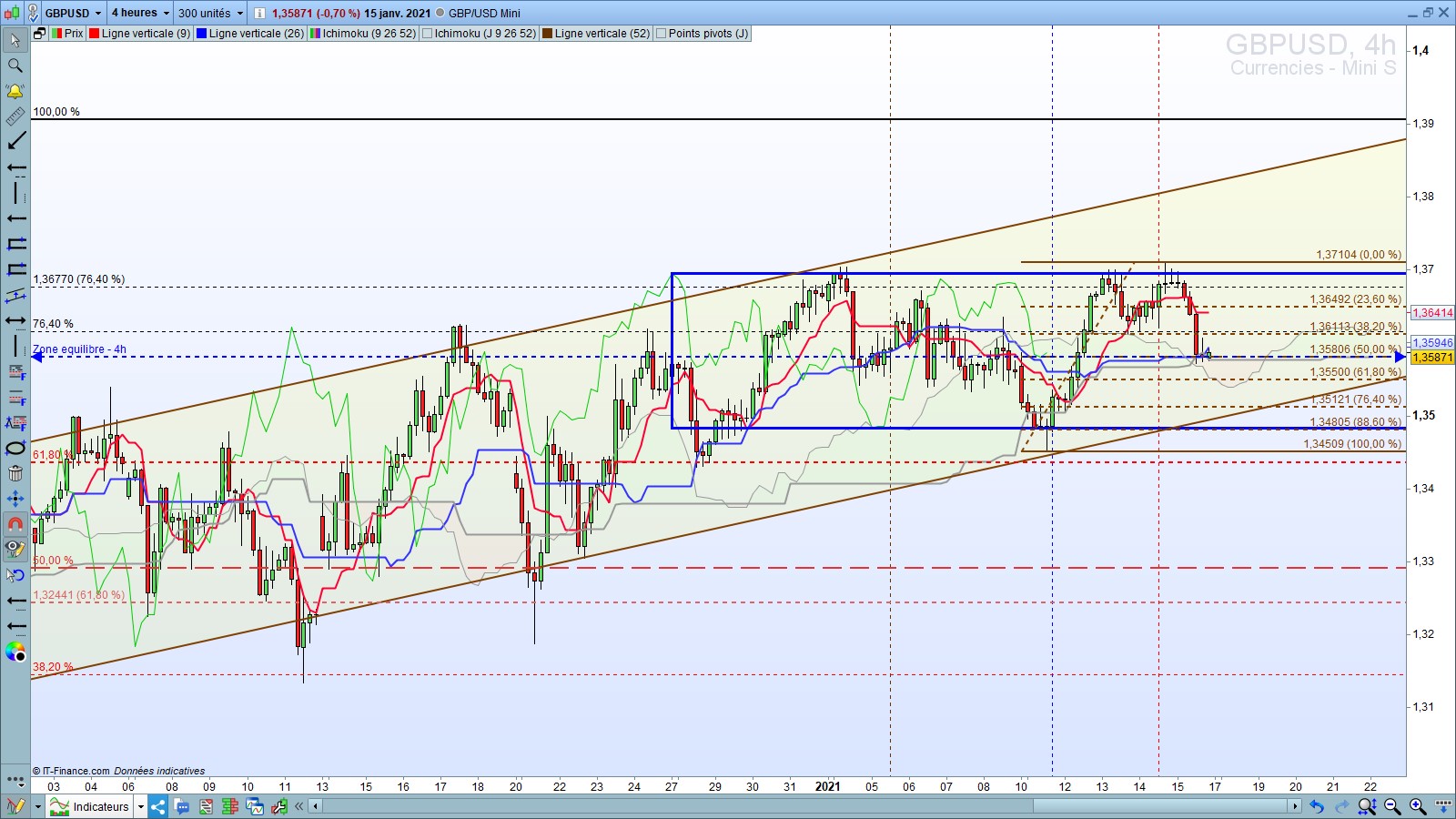Image resolution: width=1456 pixels, height=819 pixels.
Task: Select the pointer cursor tool
Action: [15, 40]
